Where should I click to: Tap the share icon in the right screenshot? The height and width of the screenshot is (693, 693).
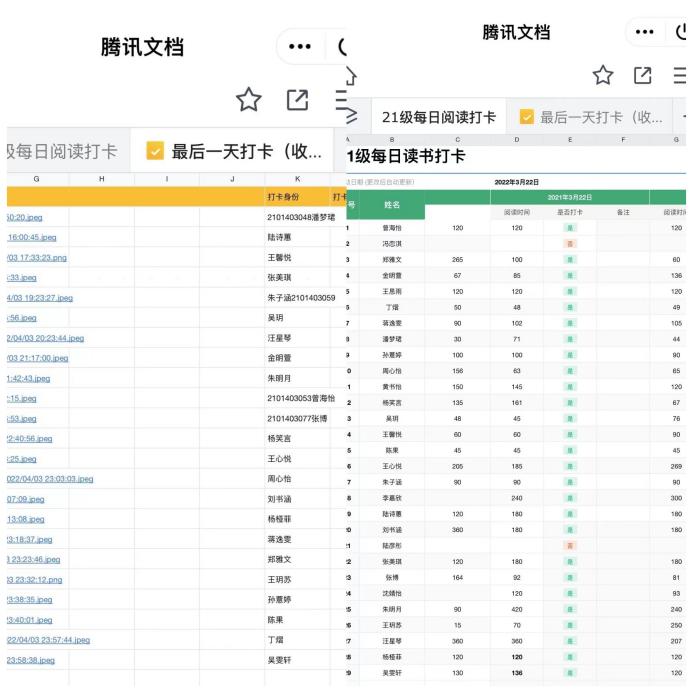click(x=643, y=75)
